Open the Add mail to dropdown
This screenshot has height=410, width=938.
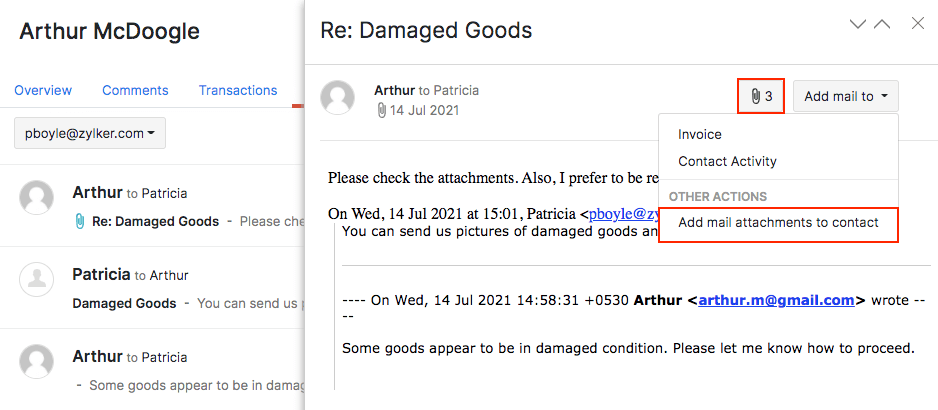846,96
